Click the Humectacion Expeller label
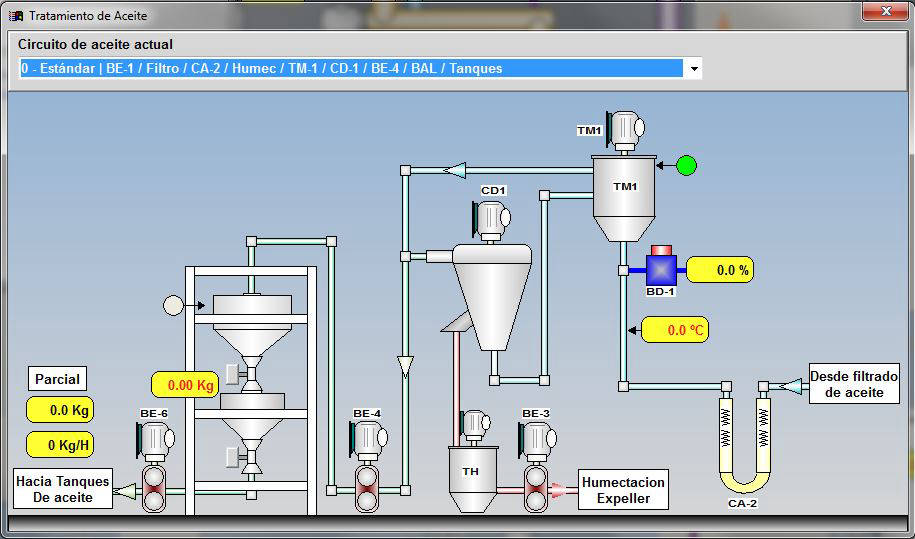This screenshot has width=915, height=539. point(623,490)
